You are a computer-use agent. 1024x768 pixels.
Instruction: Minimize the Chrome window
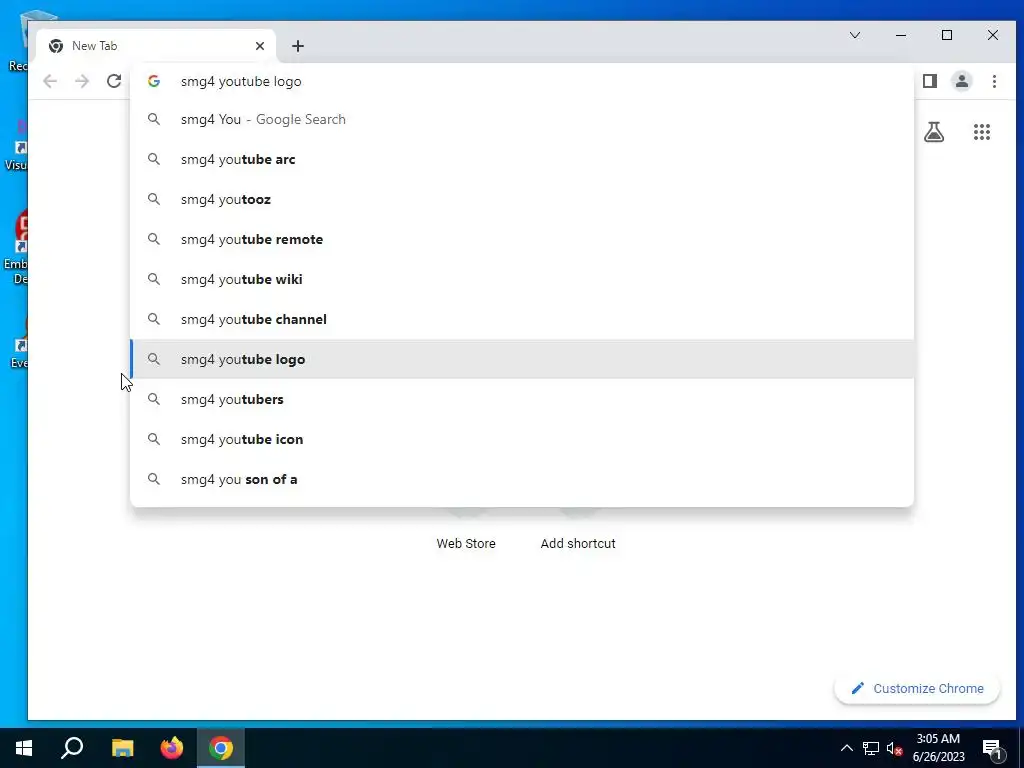[901, 35]
